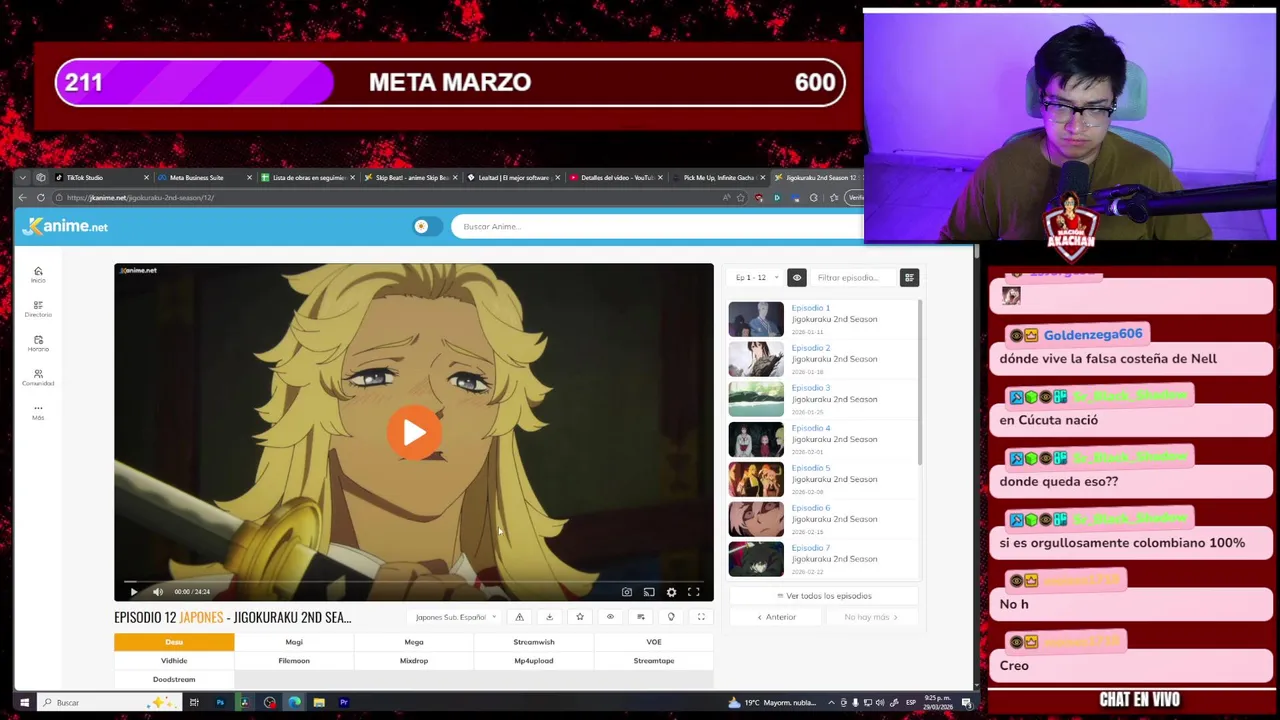Viewport: 1280px width, 720px height.
Task: Open the Episodio 6 link
Action: coord(811,508)
